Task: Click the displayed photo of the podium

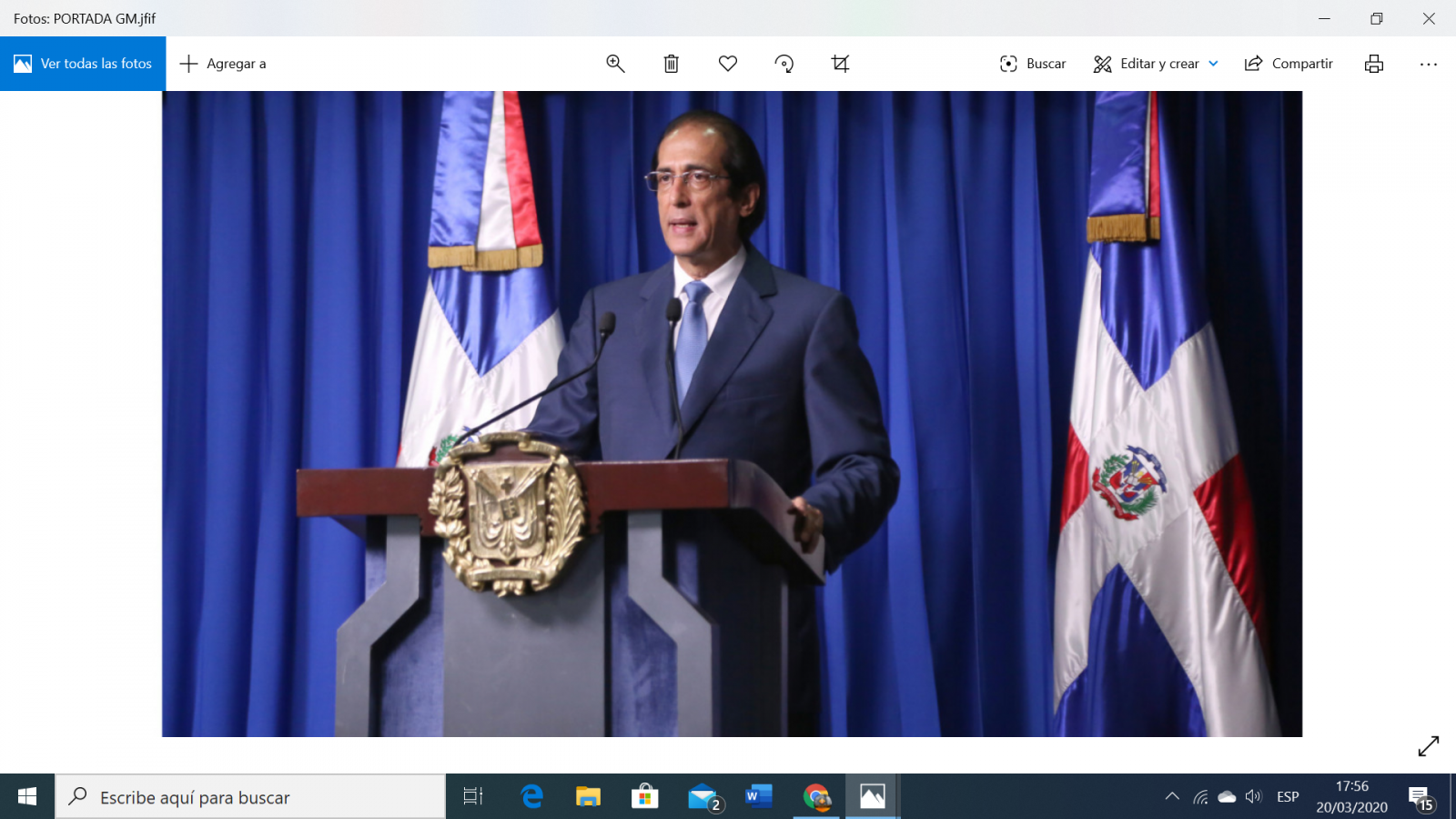Action: [x=732, y=414]
